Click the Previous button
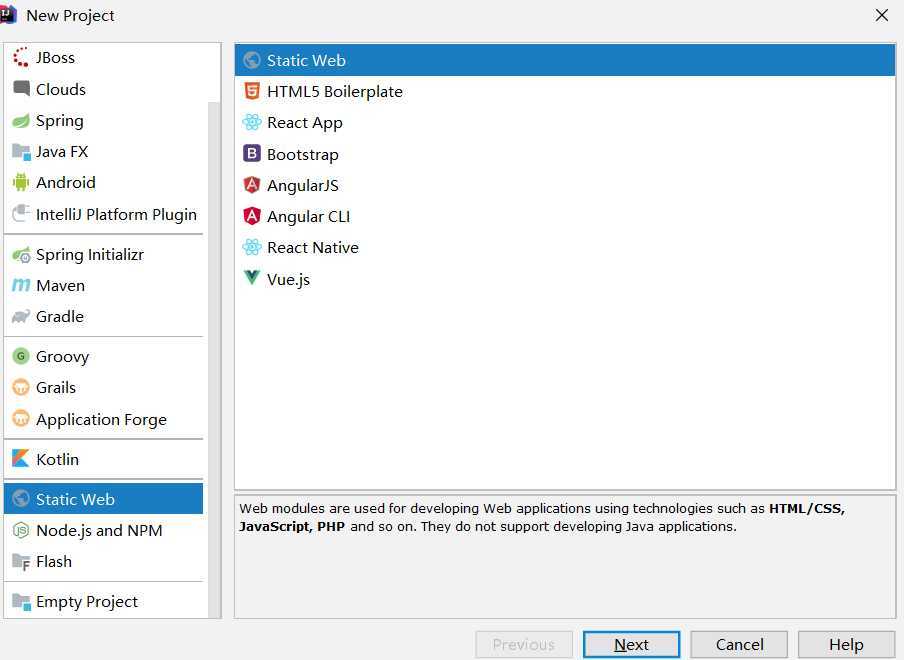904x660 pixels. [x=523, y=644]
